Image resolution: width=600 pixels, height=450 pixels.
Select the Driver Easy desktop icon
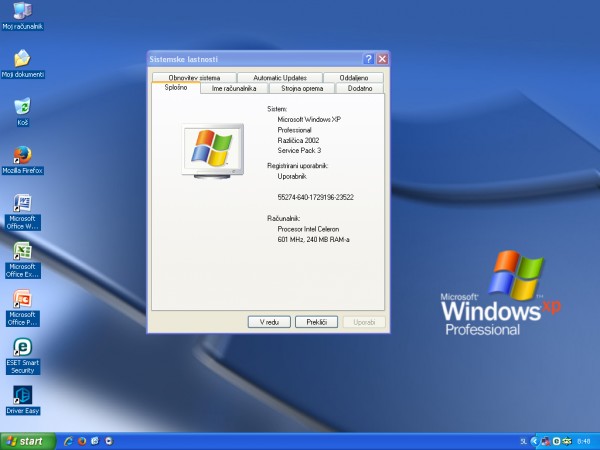[x=23, y=400]
